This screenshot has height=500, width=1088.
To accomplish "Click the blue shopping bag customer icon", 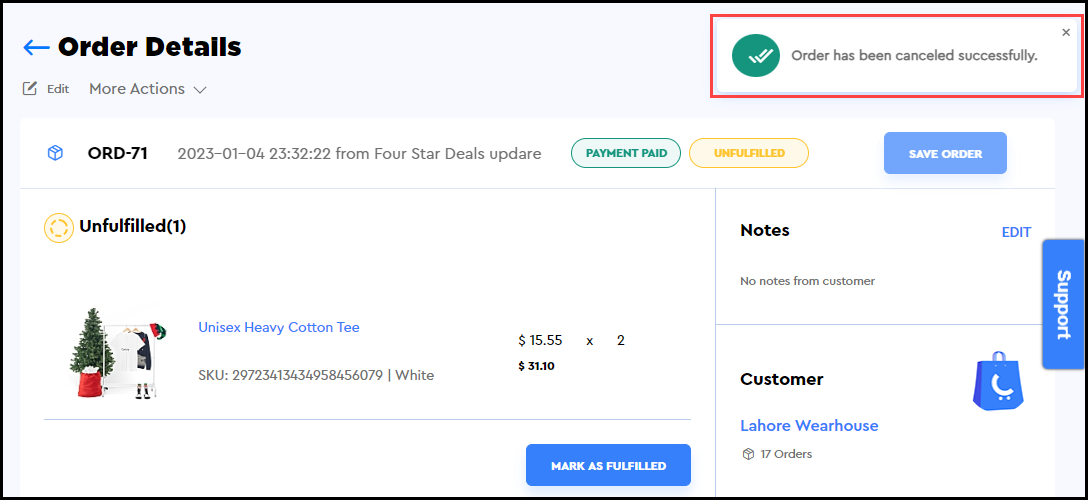I will 997,380.
